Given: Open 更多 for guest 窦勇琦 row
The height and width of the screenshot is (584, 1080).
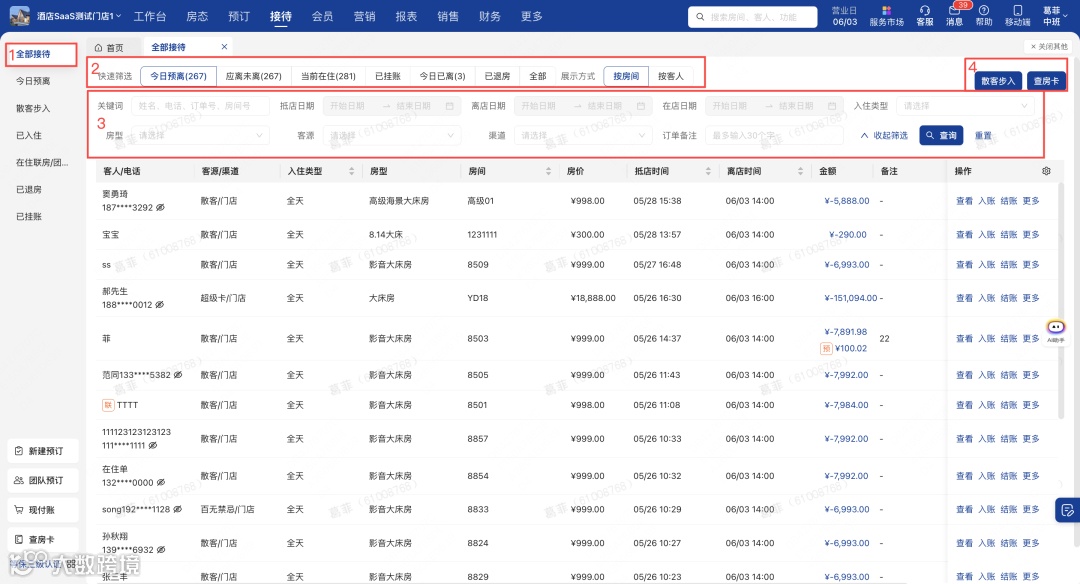Looking at the screenshot, I should (x=1030, y=201).
